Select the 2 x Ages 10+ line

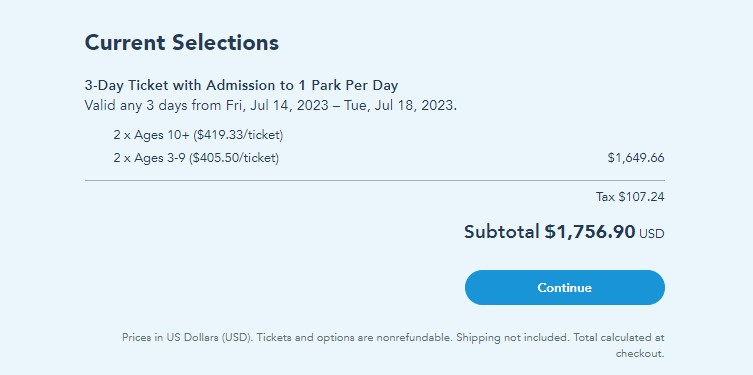198,135
